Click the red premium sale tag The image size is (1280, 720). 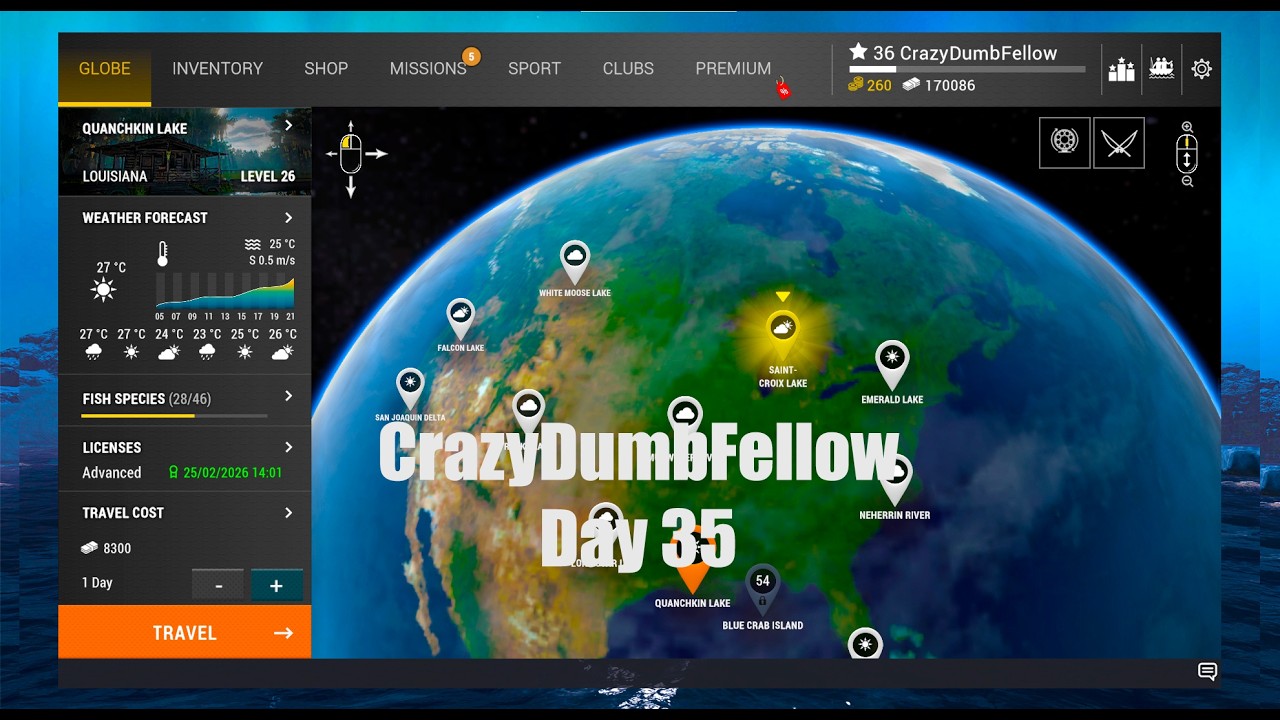(783, 88)
